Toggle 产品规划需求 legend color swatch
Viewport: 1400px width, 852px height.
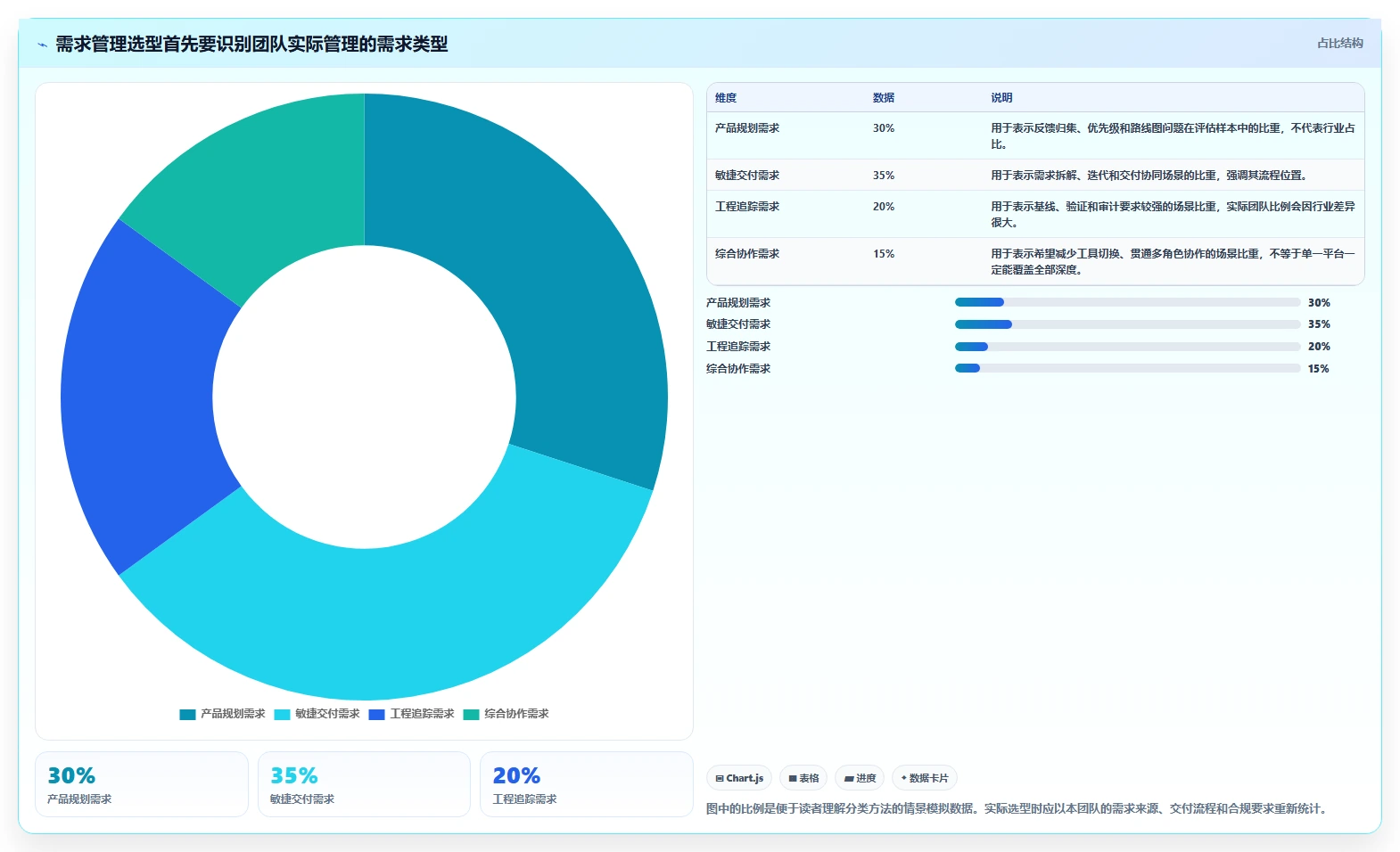pos(187,714)
